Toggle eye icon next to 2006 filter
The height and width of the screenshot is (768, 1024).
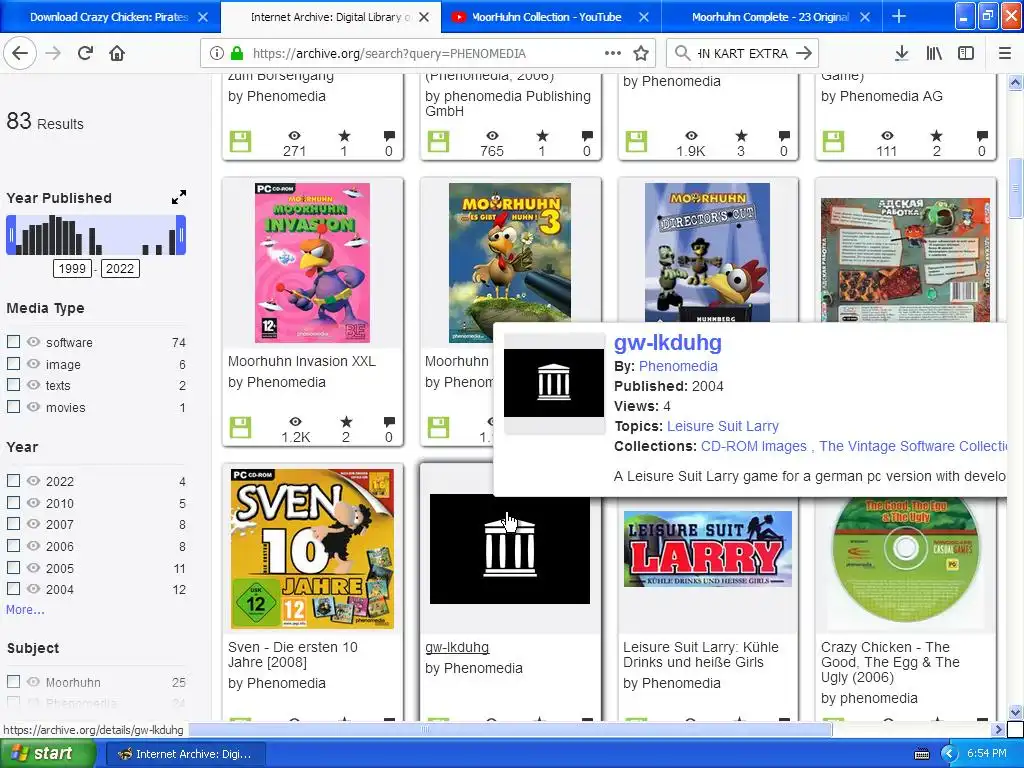(x=33, y=545)
